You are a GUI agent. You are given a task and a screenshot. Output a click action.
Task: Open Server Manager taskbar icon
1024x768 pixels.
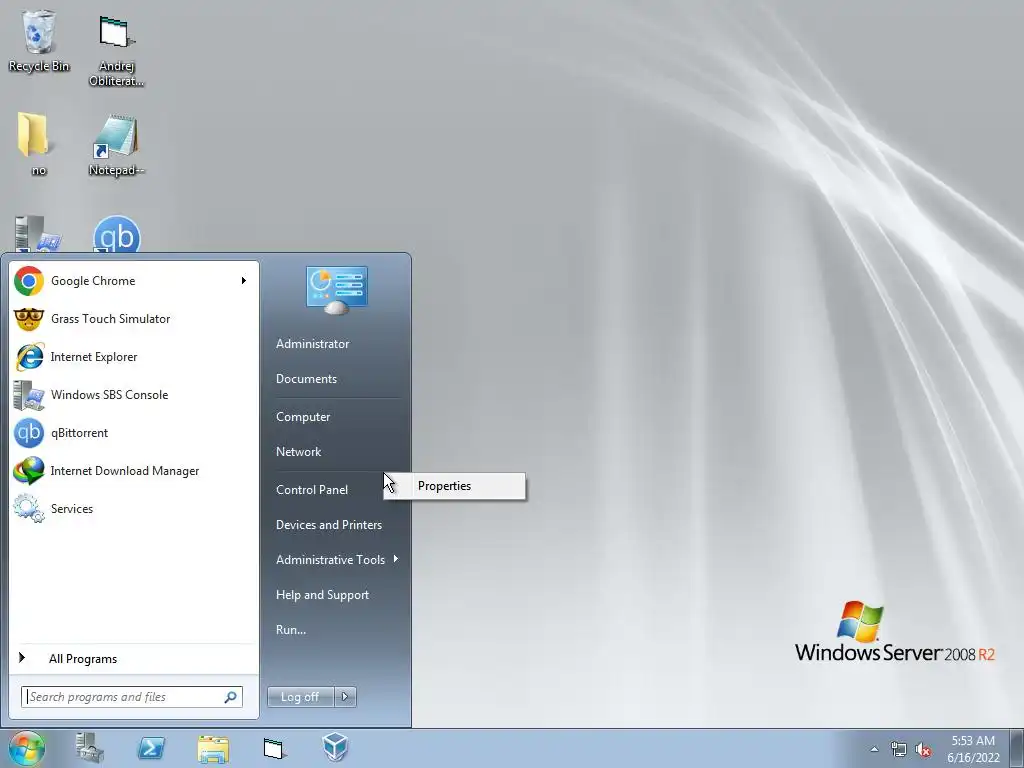pyautogui.click(x=90, y=748)
